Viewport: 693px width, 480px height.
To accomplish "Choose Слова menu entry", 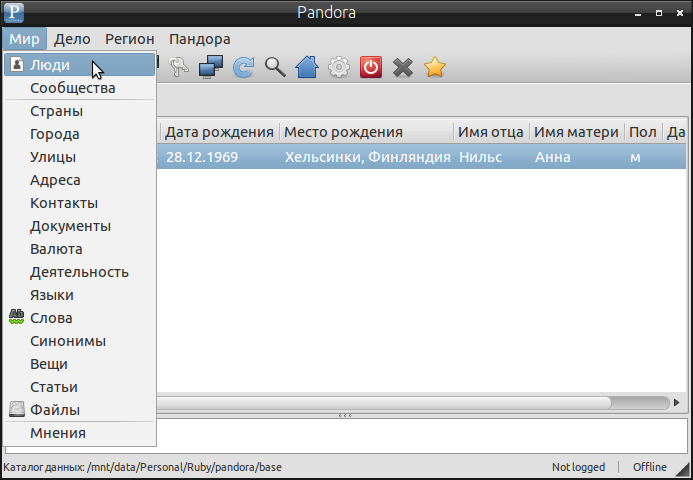I will click(x=80, y=318).
